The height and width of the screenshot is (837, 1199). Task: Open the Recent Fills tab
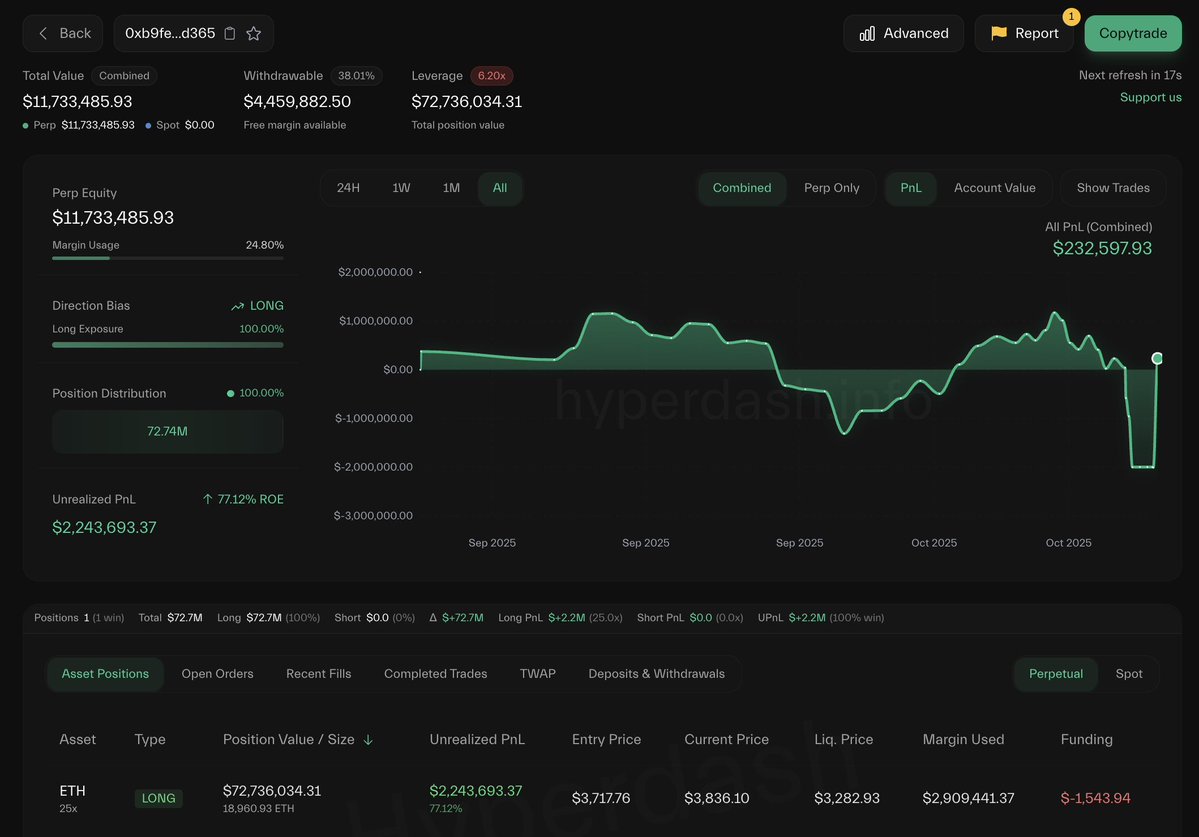318,674
